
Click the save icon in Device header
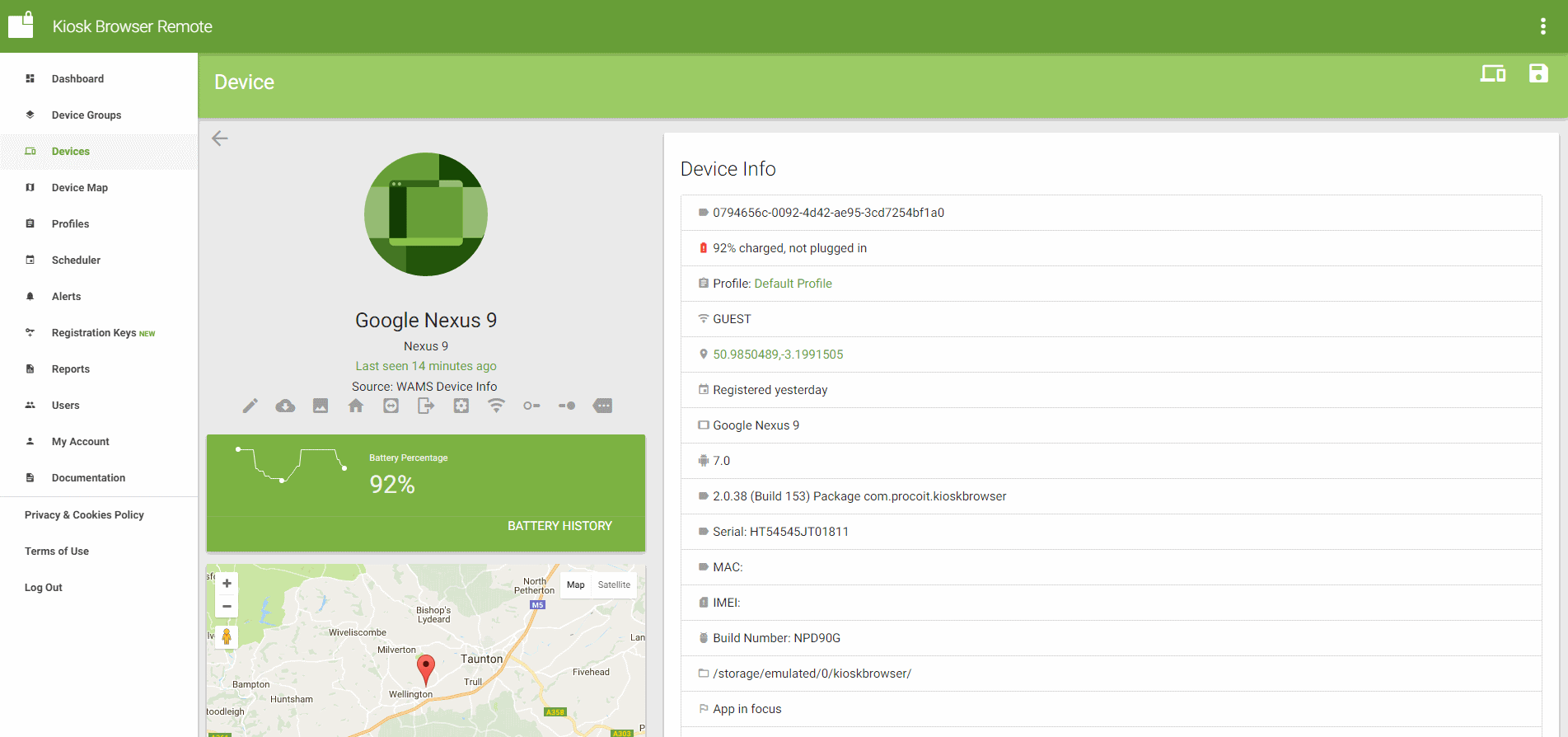(x=1538, y=73)
